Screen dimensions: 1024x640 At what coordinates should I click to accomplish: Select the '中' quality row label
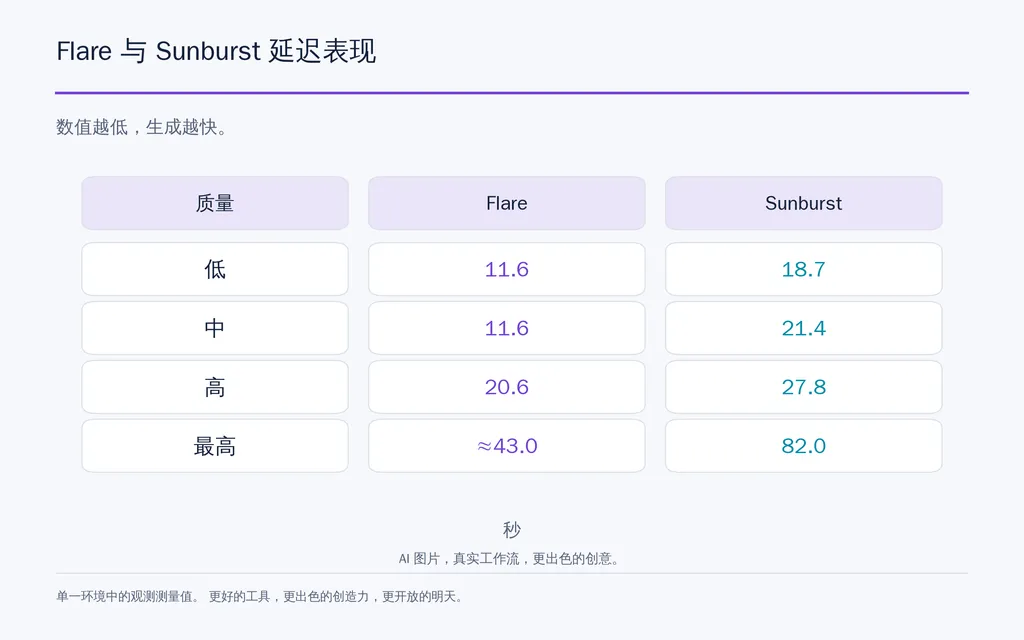click(215, 328)
